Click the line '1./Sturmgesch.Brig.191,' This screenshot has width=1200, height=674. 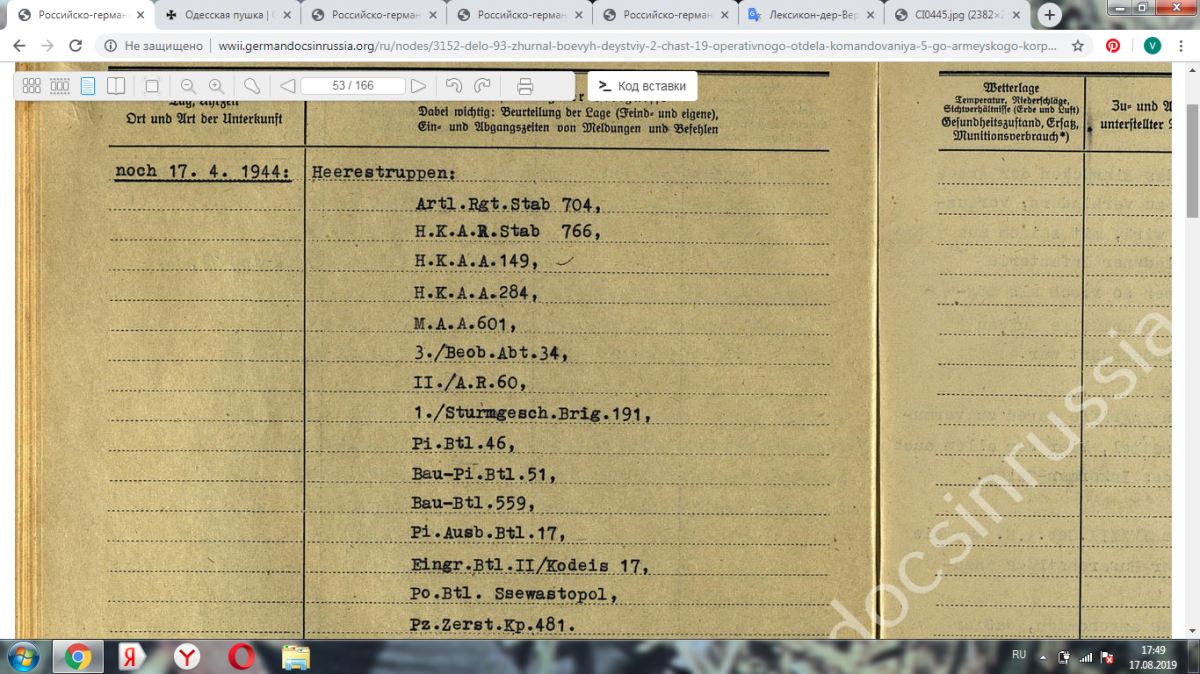(532, 414)
